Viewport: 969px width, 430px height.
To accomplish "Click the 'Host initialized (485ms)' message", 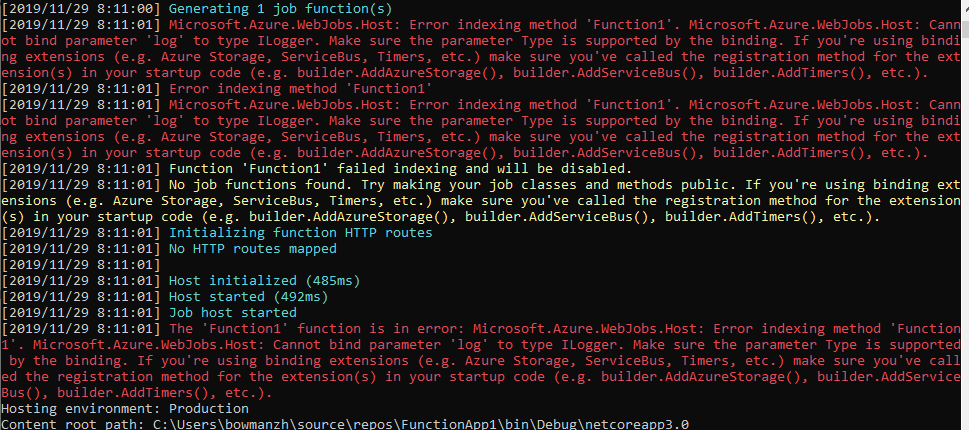I will (x=264, y=280).
